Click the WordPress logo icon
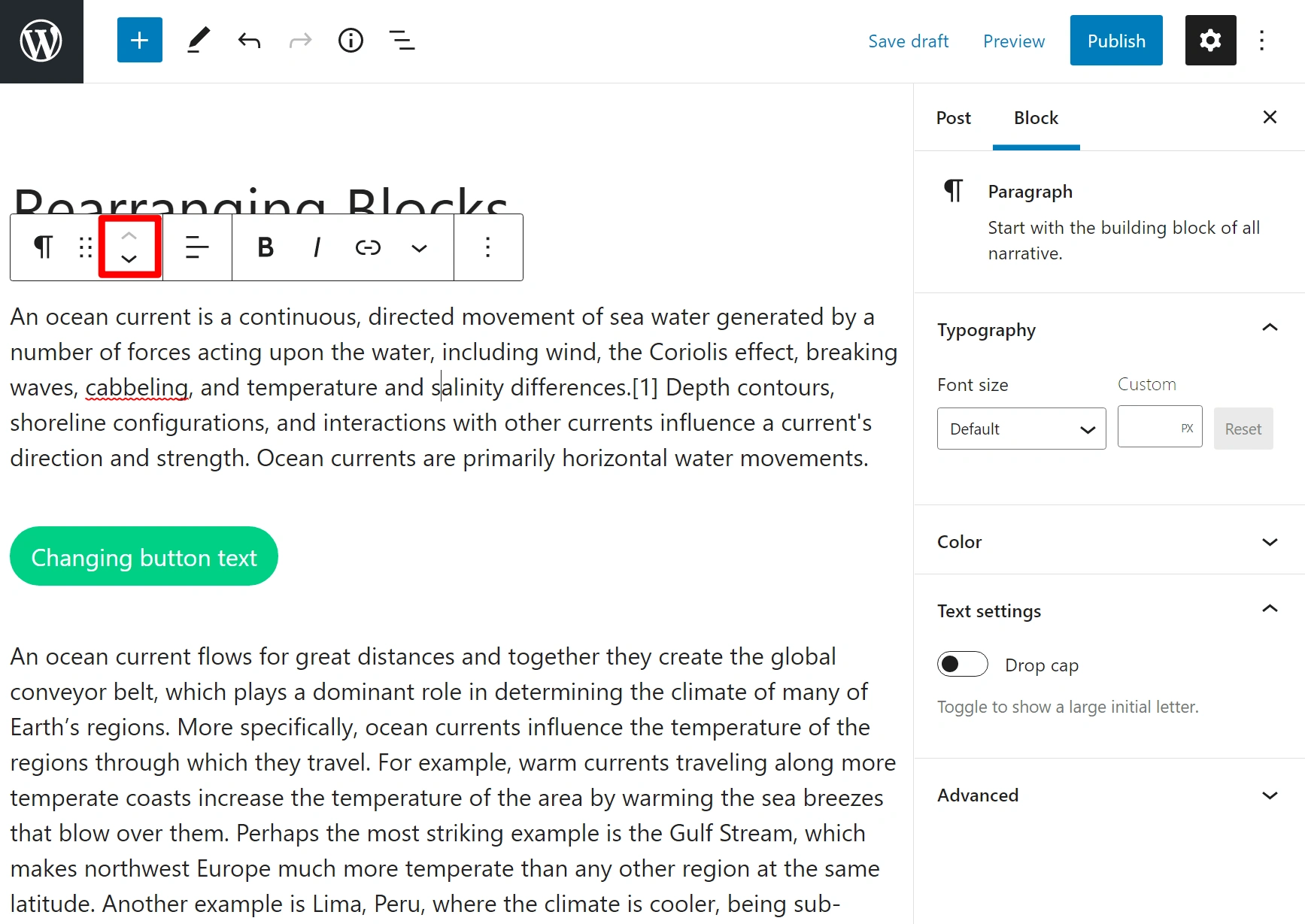The height and width of the screenshot is (924, 1305). tap(41, 41)
